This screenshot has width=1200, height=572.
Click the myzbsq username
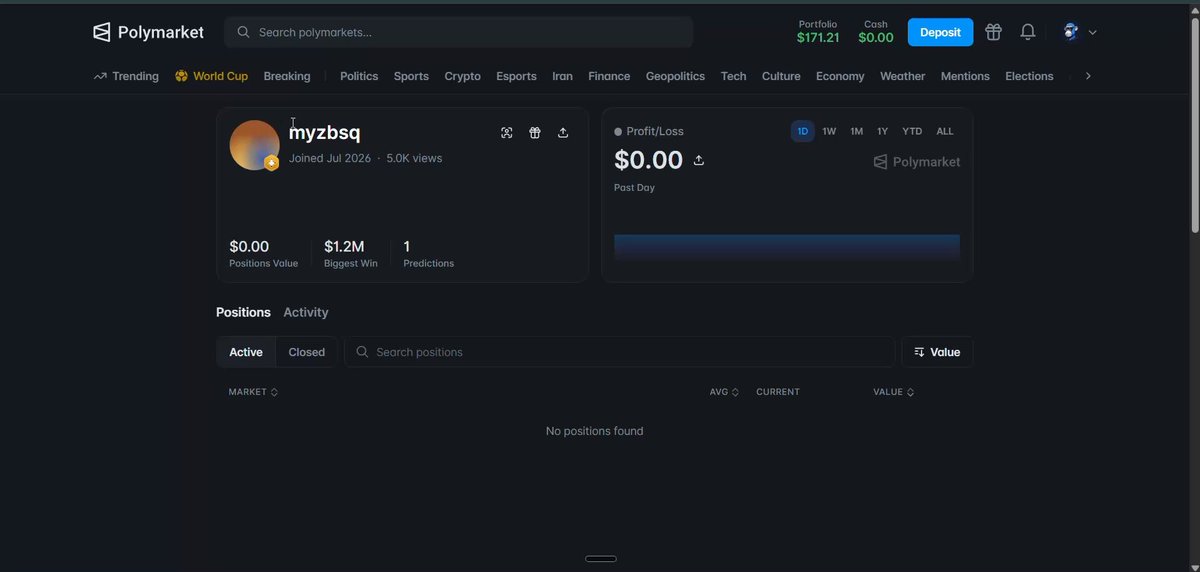tap(325, 132)
